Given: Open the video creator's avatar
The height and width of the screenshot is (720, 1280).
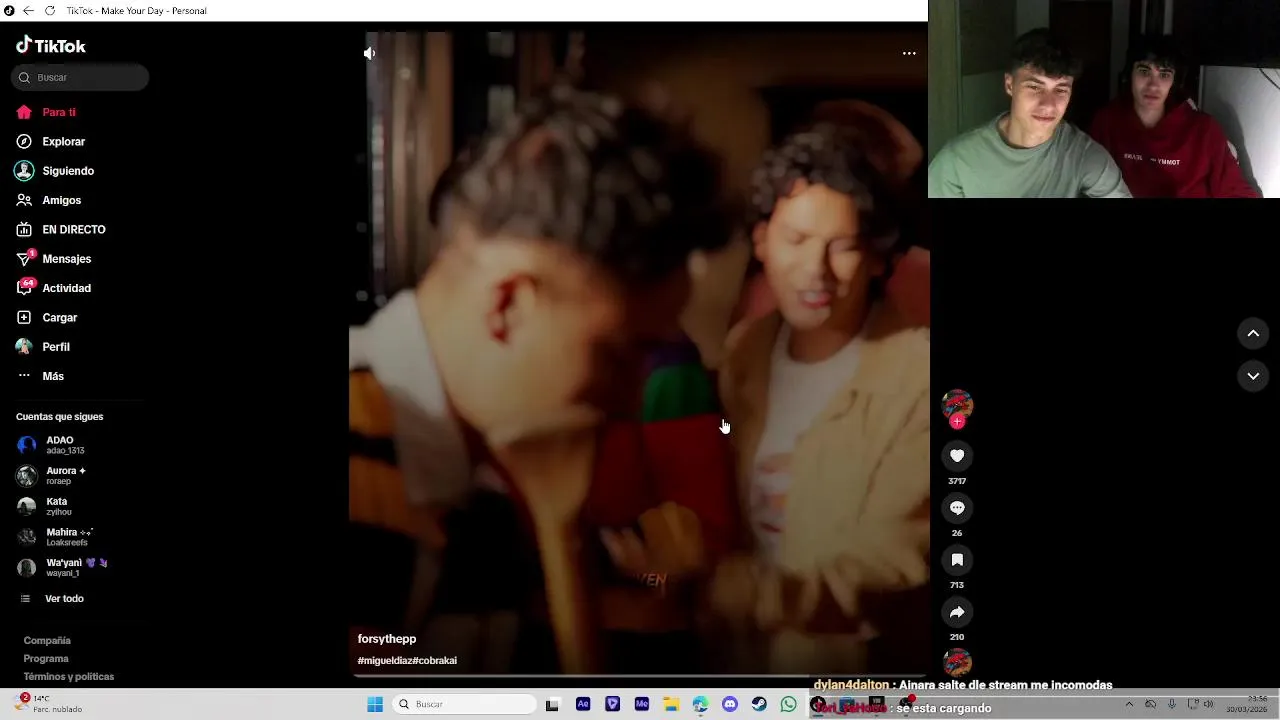Looking at the screenshot, I should pyautogui.click(x=957, y=404).
